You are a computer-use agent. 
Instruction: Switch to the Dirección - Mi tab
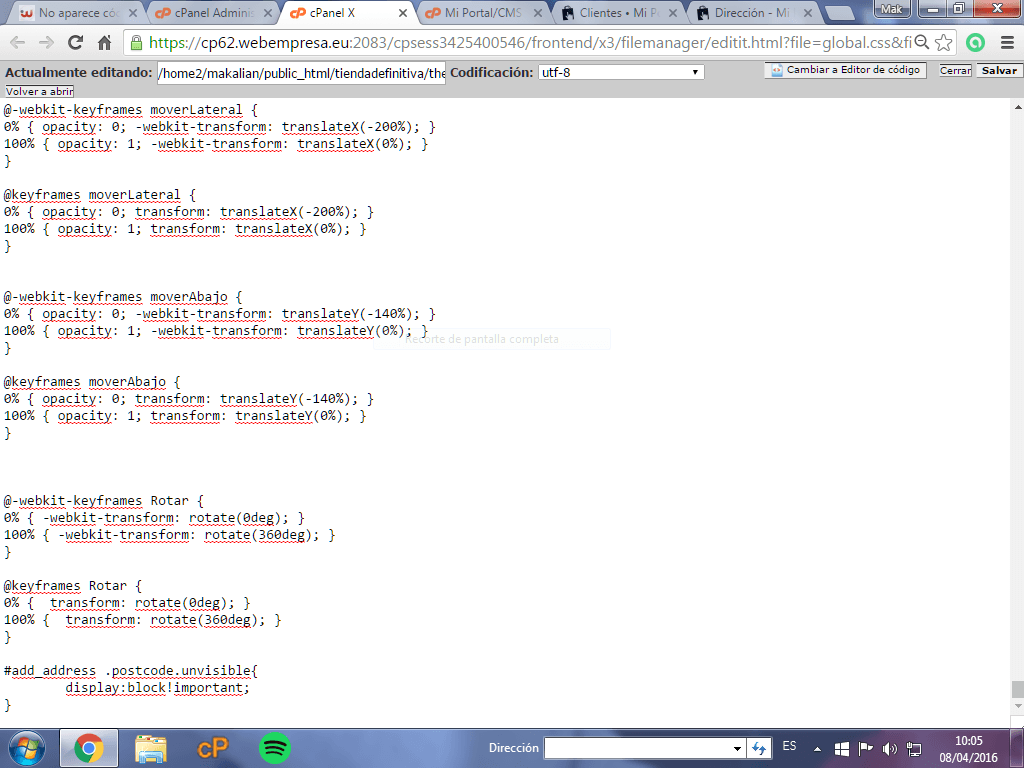click(x=754, y=12)
